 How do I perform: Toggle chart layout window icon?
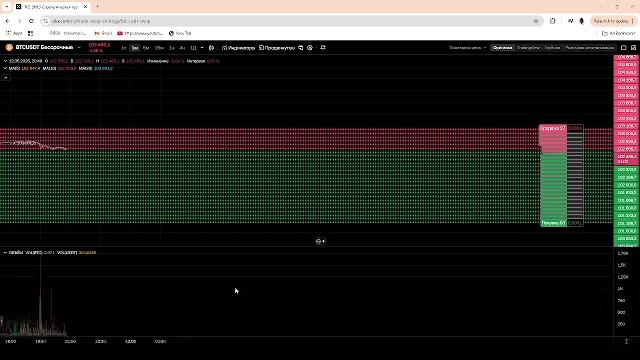pyautogui.click(x=624, y=48)
